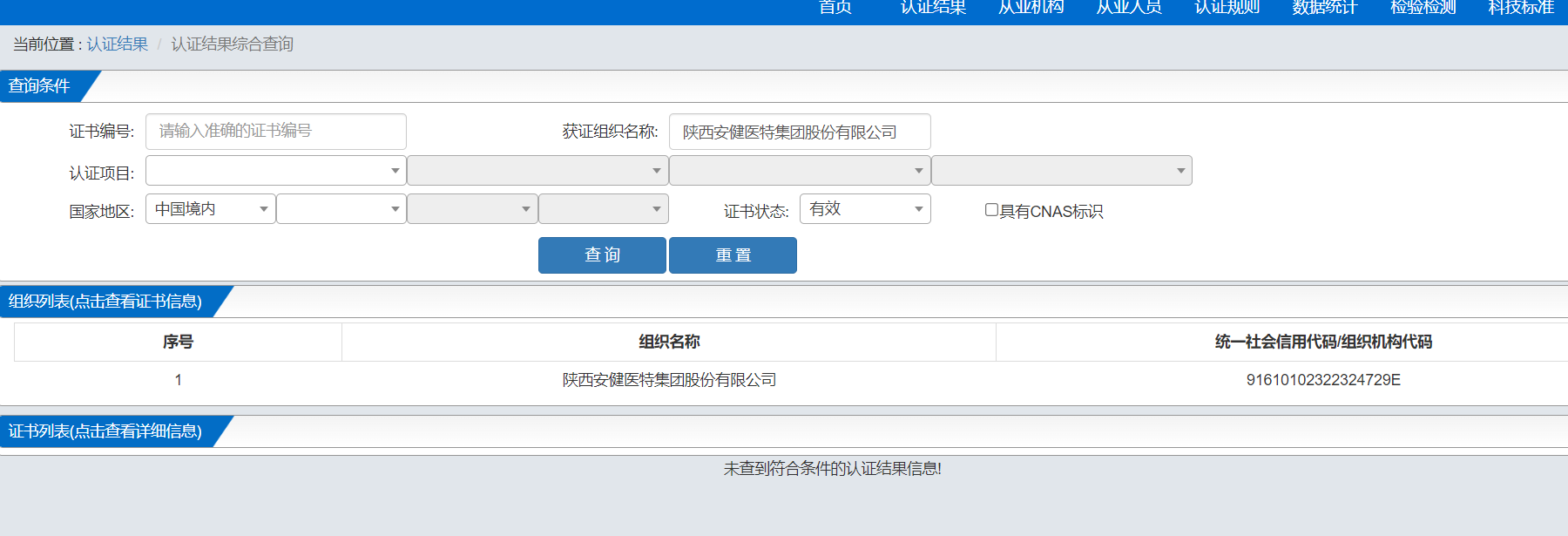Open the 证书状态 dropdown showing 有效
Viewport: 1568px width, 536px height.
[x=865, y=209]
